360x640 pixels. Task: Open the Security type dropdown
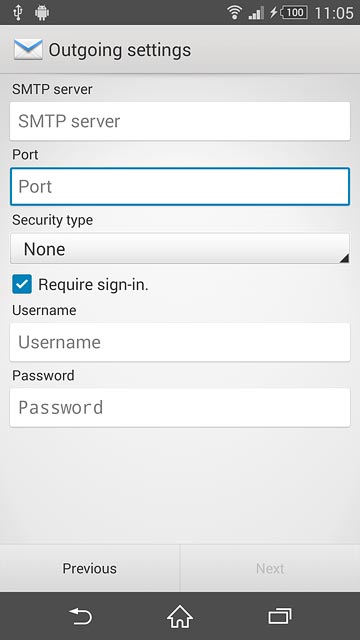[180, 249]
